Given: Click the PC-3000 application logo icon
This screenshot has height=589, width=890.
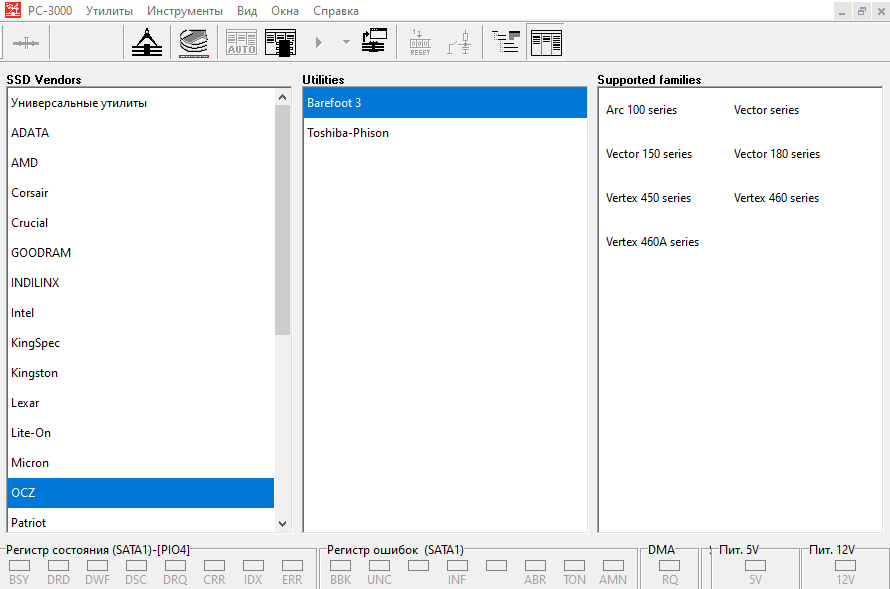Looking at the screenshot, I should [x=12, y=10].
